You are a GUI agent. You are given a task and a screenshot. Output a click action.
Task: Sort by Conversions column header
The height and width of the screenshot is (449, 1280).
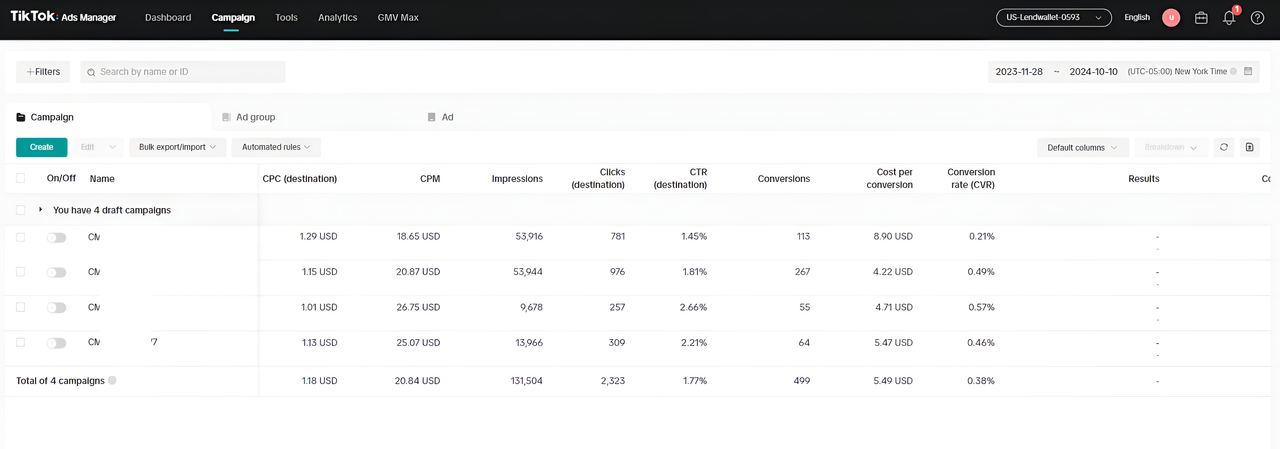tap(784, 179)
